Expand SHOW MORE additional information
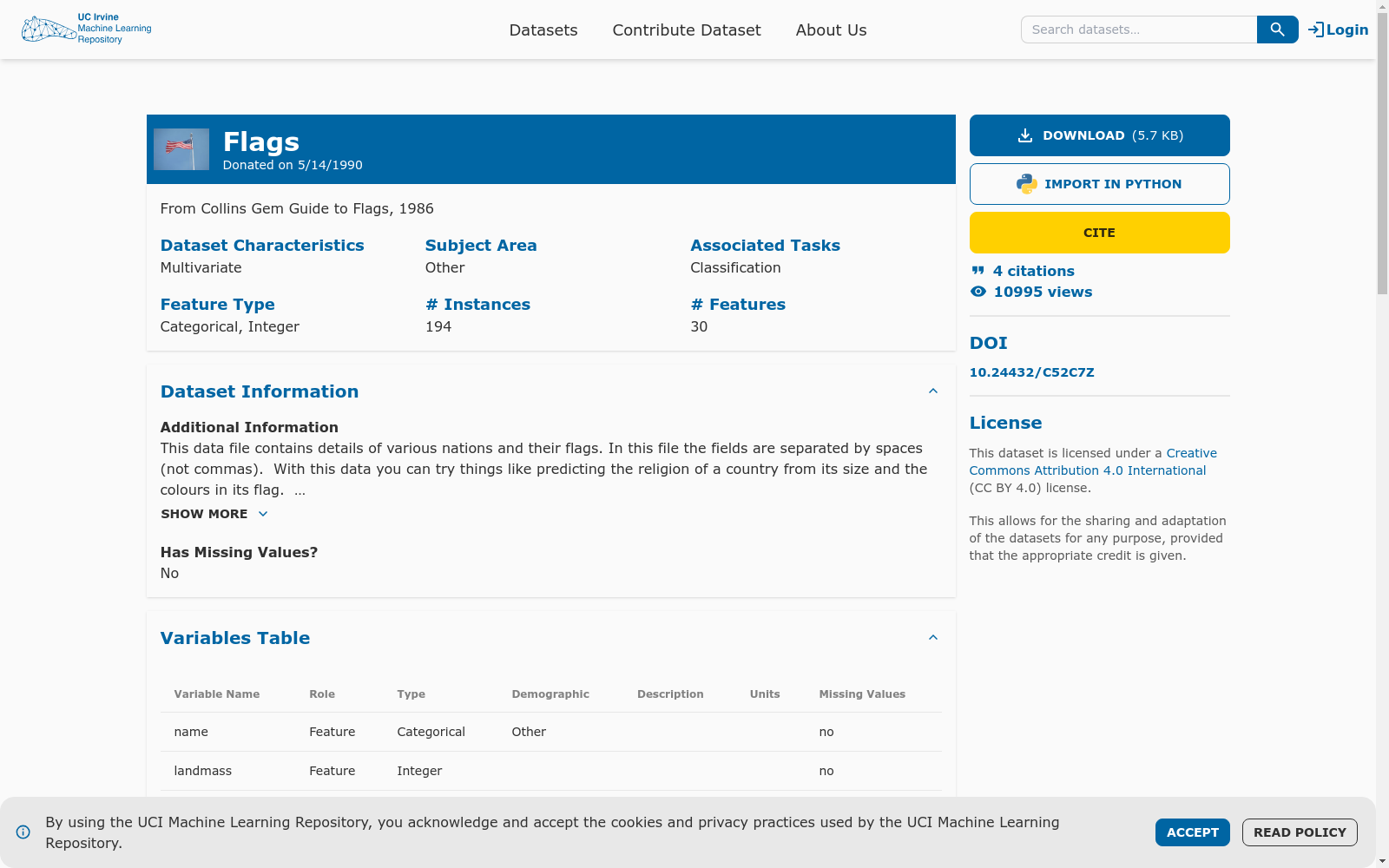The height and width of the screenshot is (868, 1389). click(x=214, y=514)
